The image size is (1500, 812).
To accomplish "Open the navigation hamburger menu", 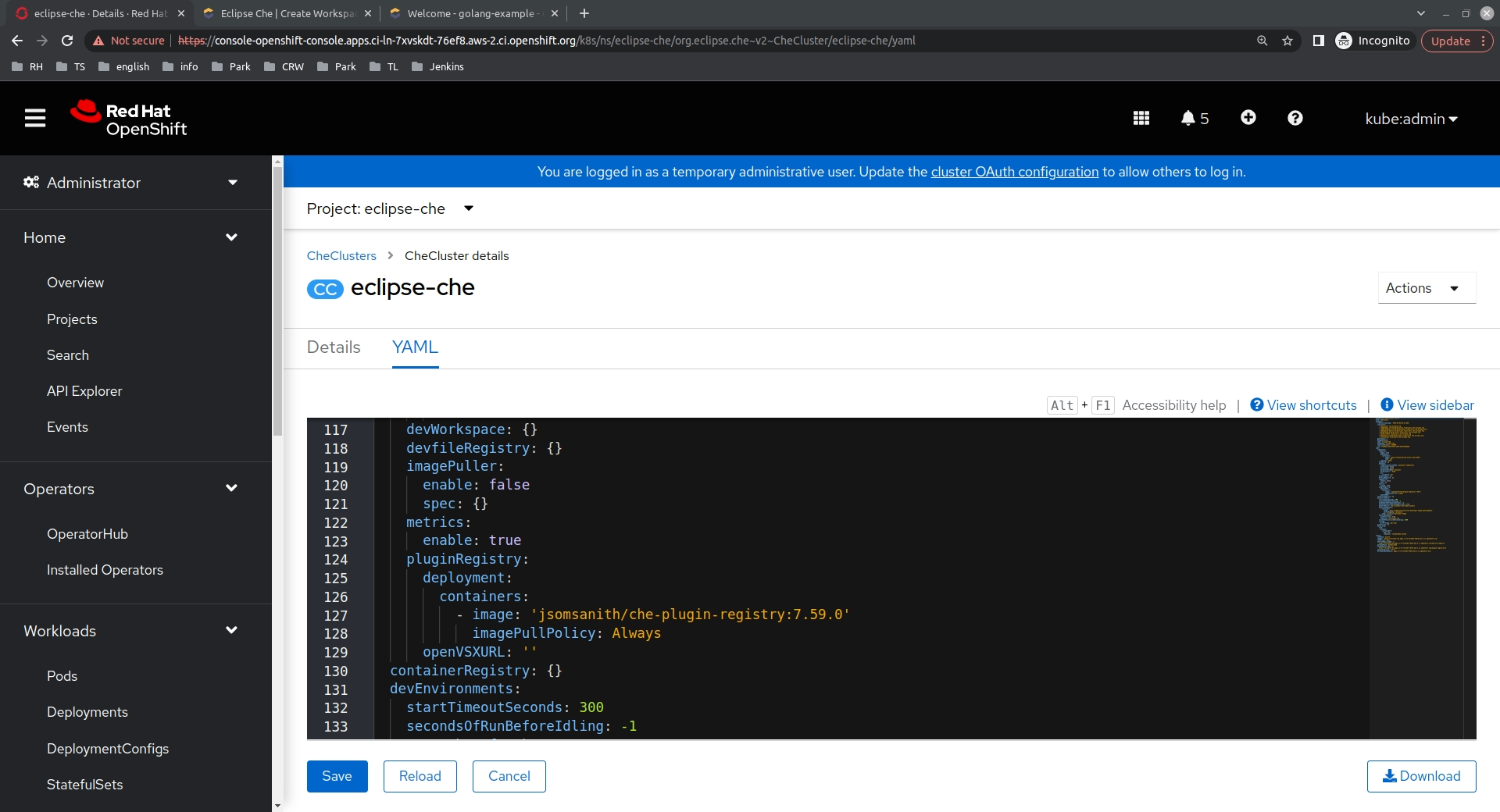I will coord(35,118).
